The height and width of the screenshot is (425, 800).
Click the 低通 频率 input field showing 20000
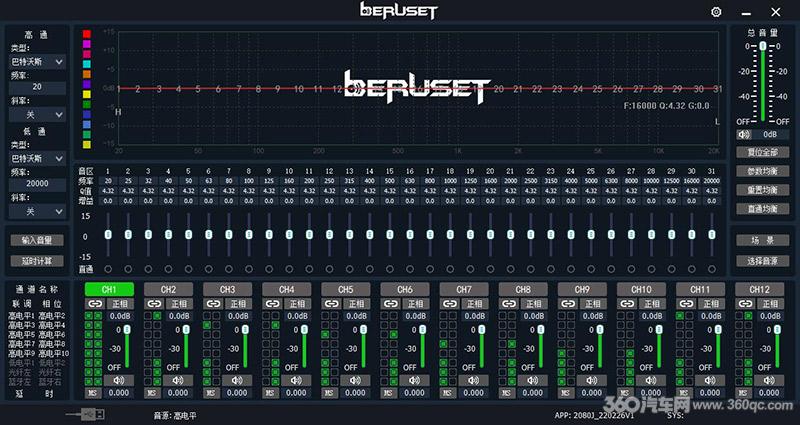tap(37, 184)
